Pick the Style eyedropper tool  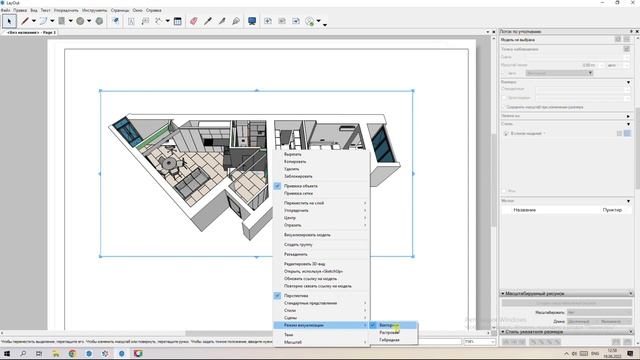(x=208, y=21)
